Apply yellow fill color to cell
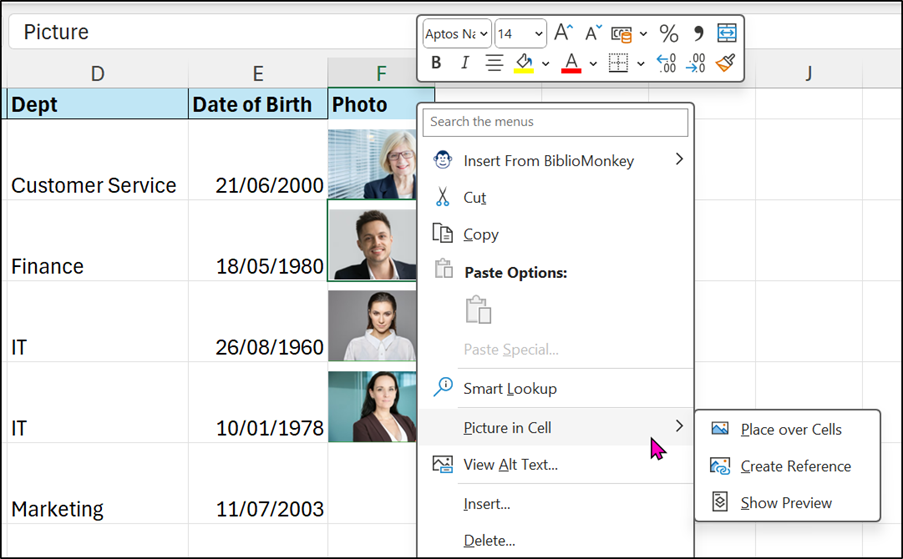Viewport: 903px width, 559px height. pyautogui.click(x=523, y=63)
